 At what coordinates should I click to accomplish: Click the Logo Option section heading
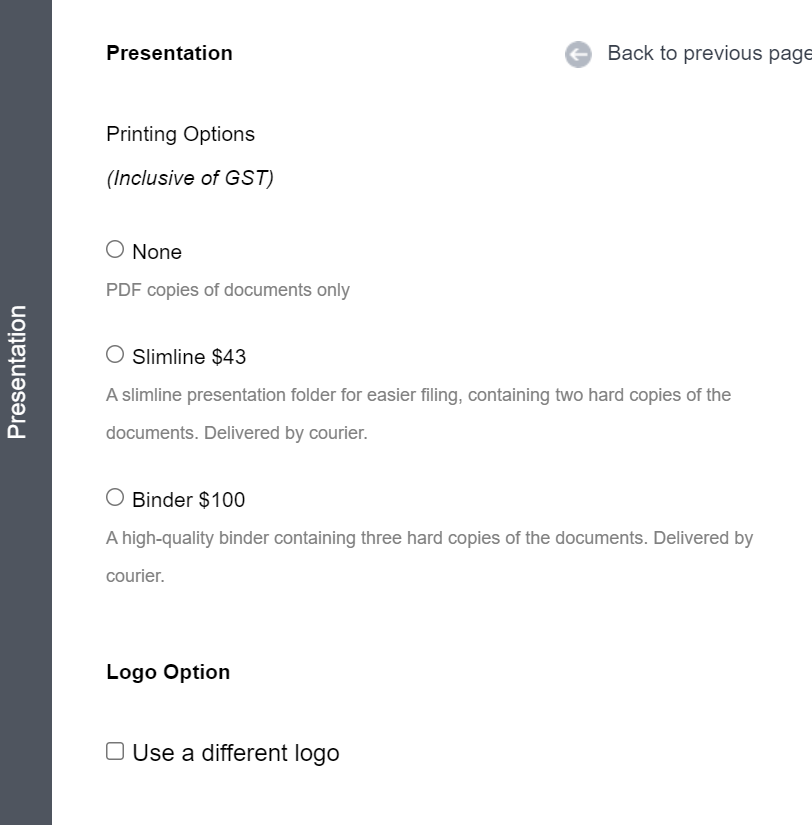click(x=168, y=672)
